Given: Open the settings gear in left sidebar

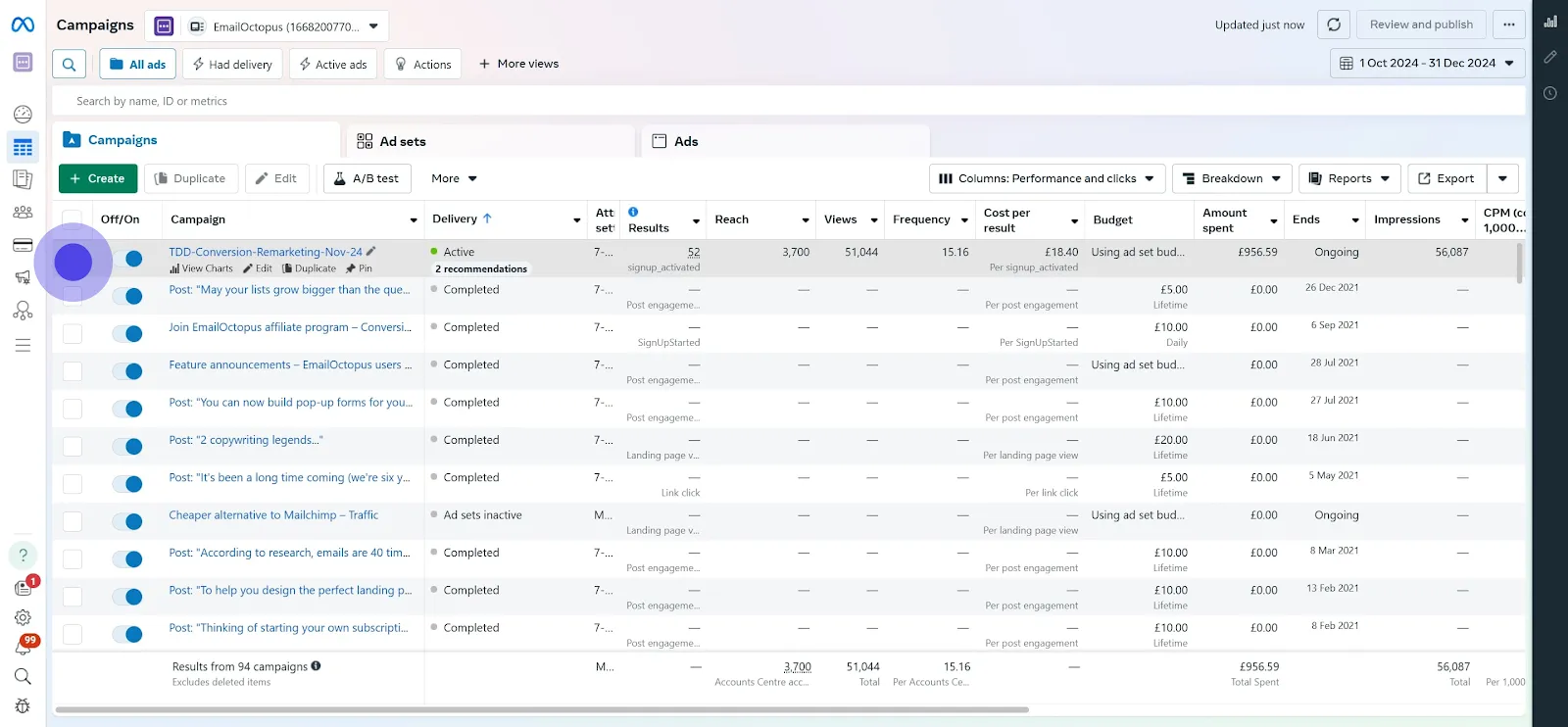Looking at the screenshot, I should click(23, 617).
